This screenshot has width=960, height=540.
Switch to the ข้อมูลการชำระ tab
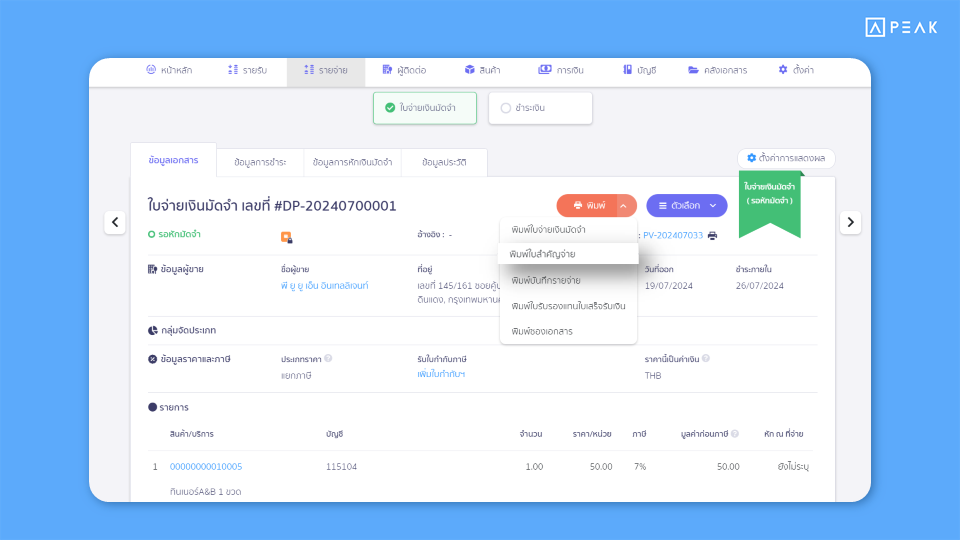coord(260,162)
